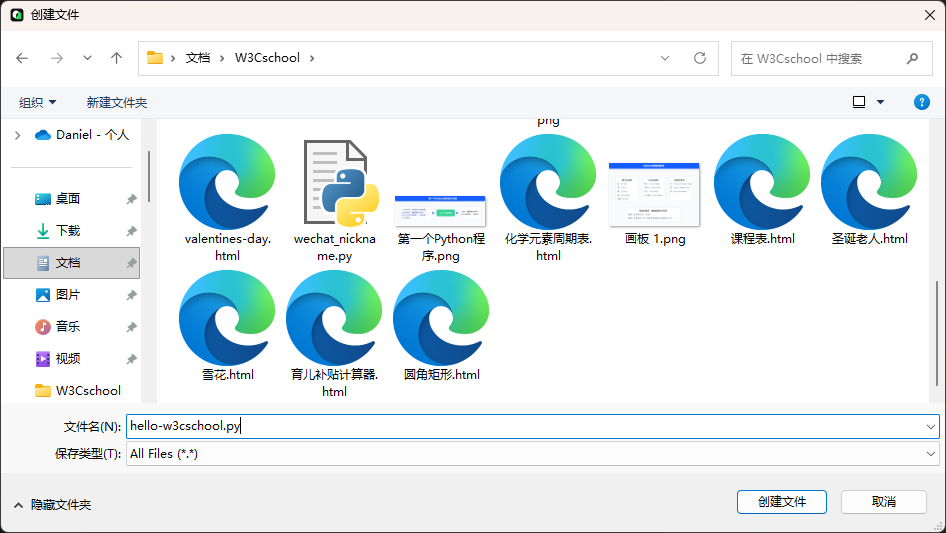Select W3Cschool breadcrumb in address bar
946x533 pixels.
[267, 58]
